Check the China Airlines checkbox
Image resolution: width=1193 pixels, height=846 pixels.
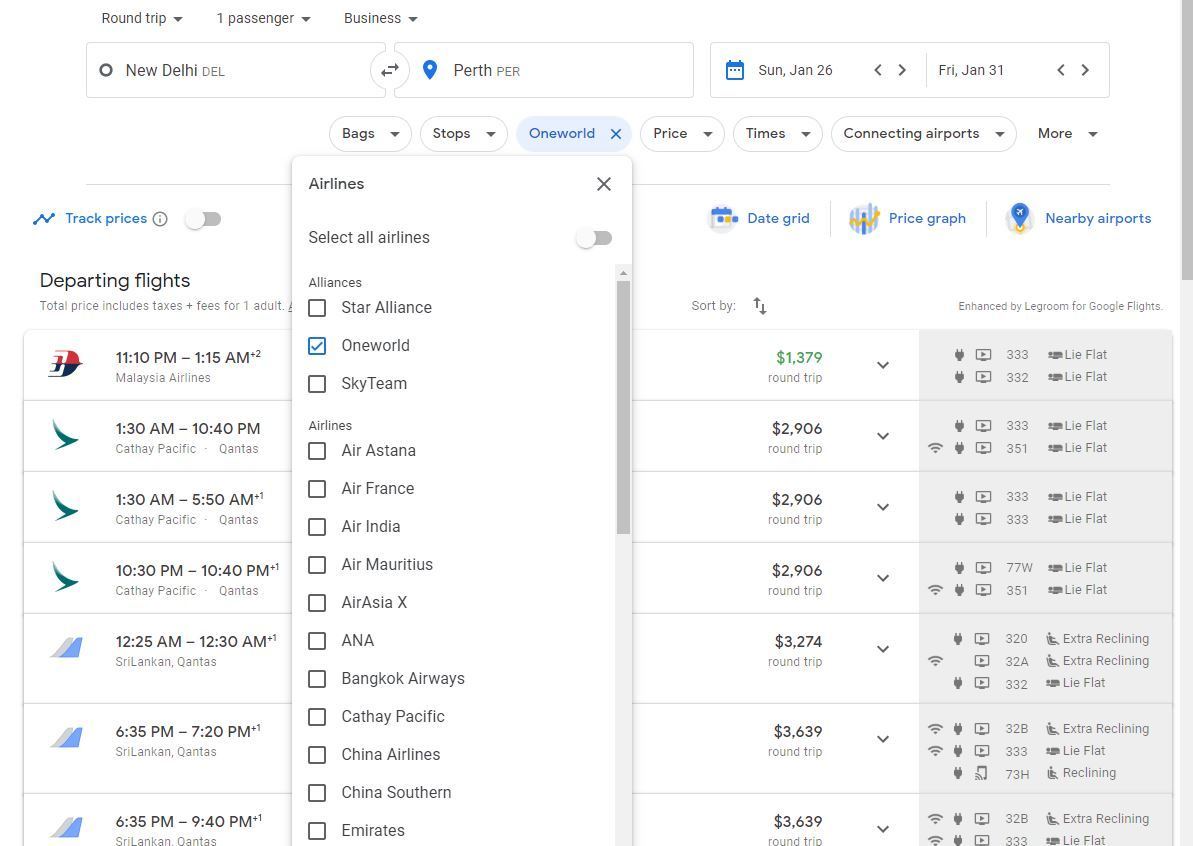coord(317,755)
